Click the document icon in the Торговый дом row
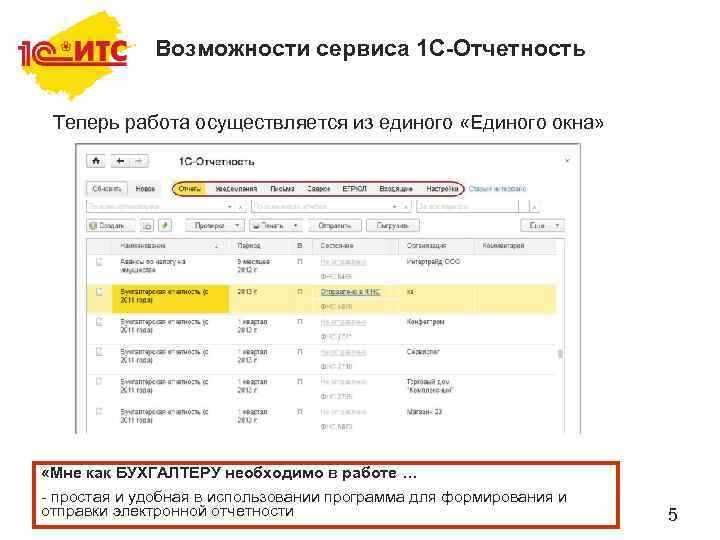 (x=99, y=382)
